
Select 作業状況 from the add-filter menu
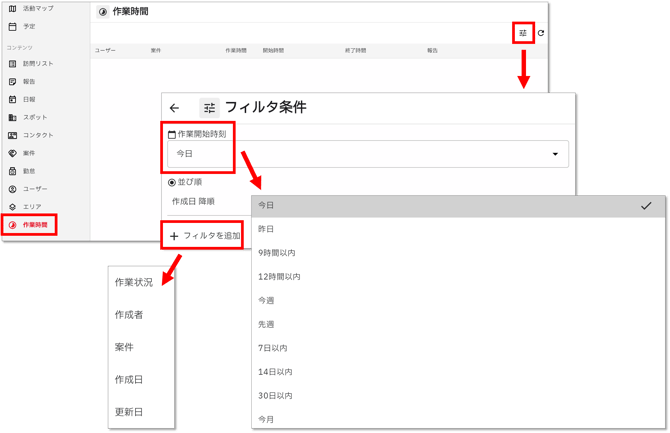pyautogui.click(x=134, y=283)
